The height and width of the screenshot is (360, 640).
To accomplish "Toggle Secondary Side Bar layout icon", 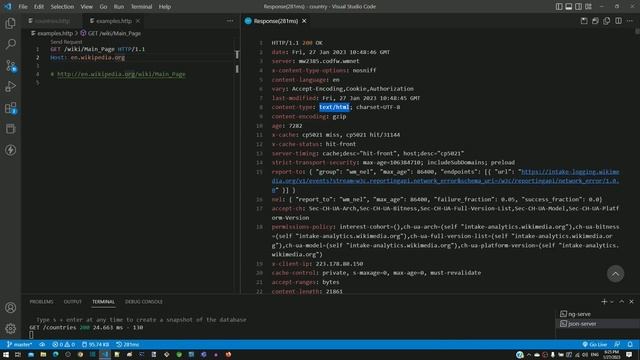I will (578, 7).
